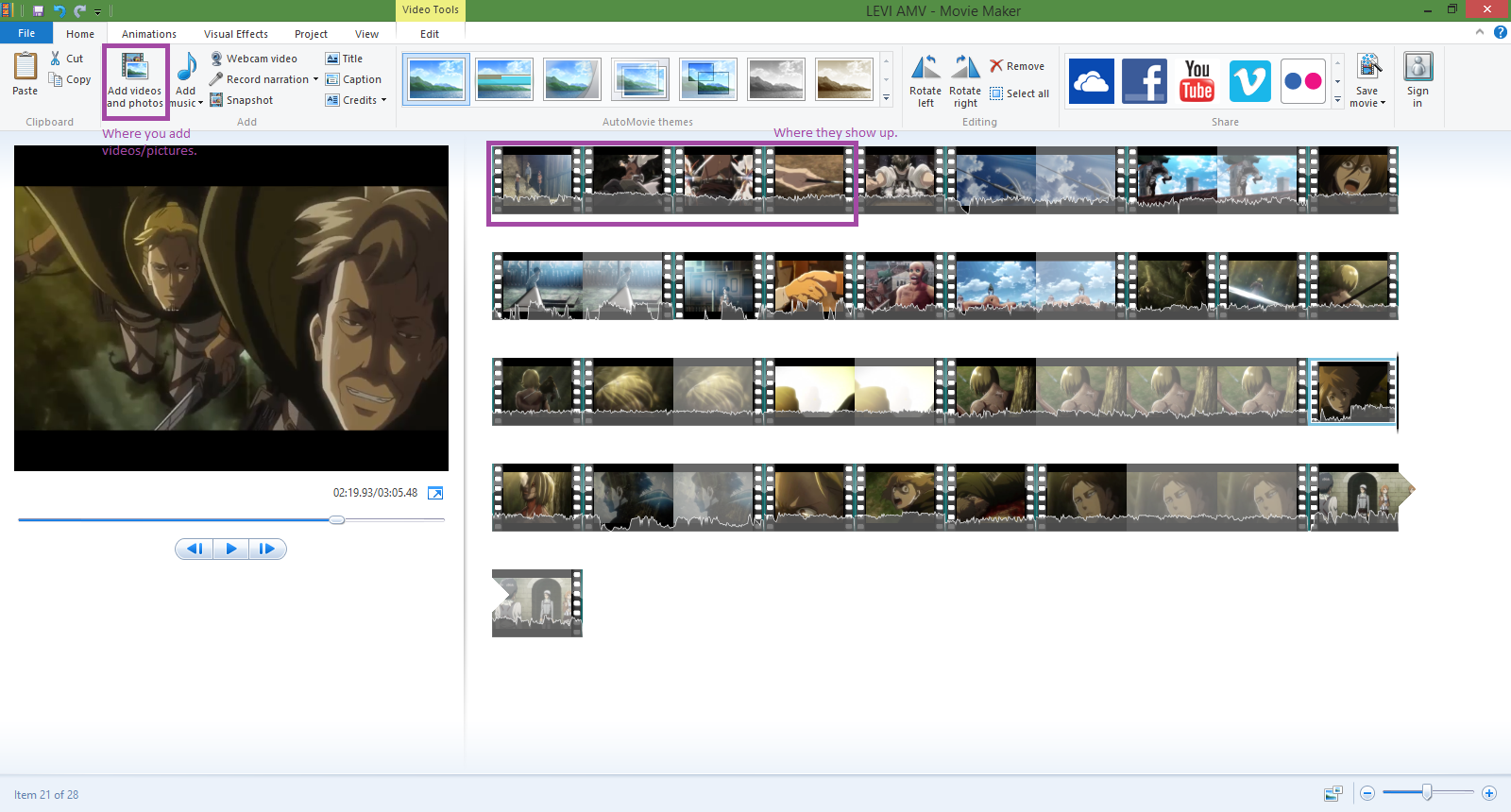1511x812 pixels.
Task: Zoom out the timeline thumbnails
Action: click(x=1367, y=793)
